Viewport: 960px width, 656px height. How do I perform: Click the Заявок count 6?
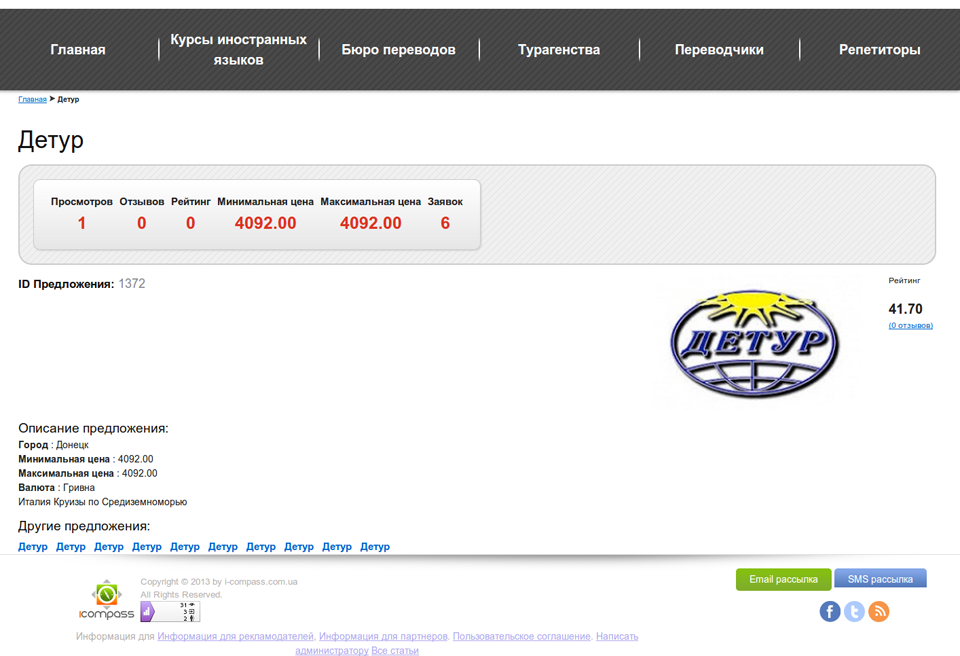point(445,223)
